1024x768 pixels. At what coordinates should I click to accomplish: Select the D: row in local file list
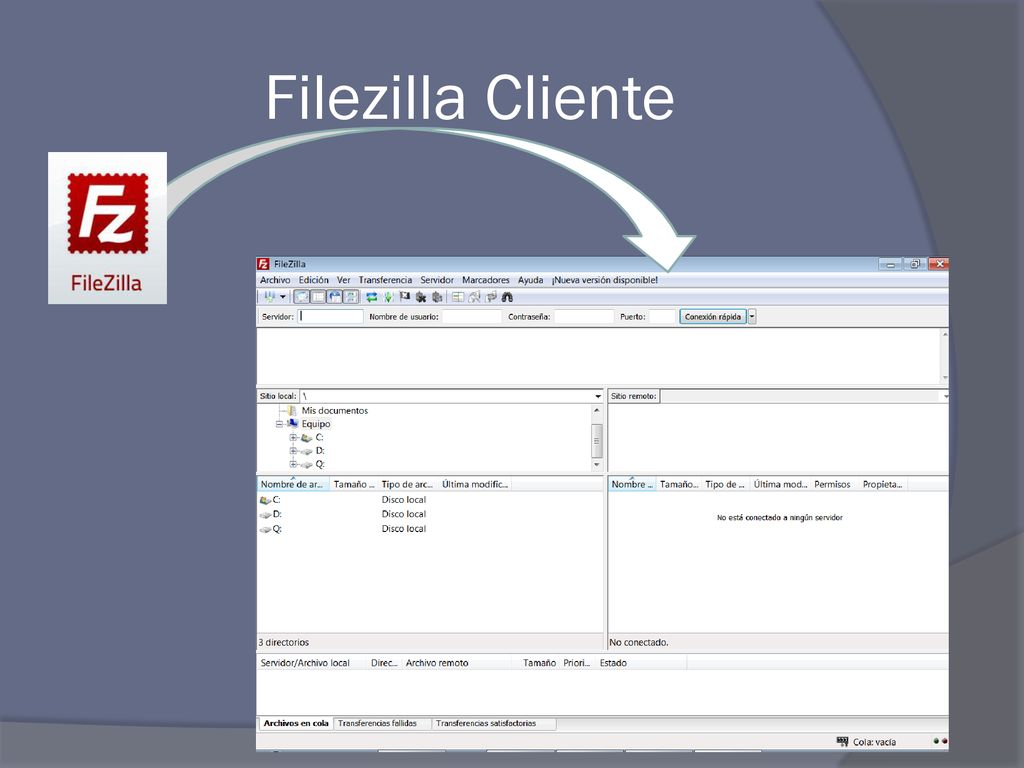click(x=430, y=515)
